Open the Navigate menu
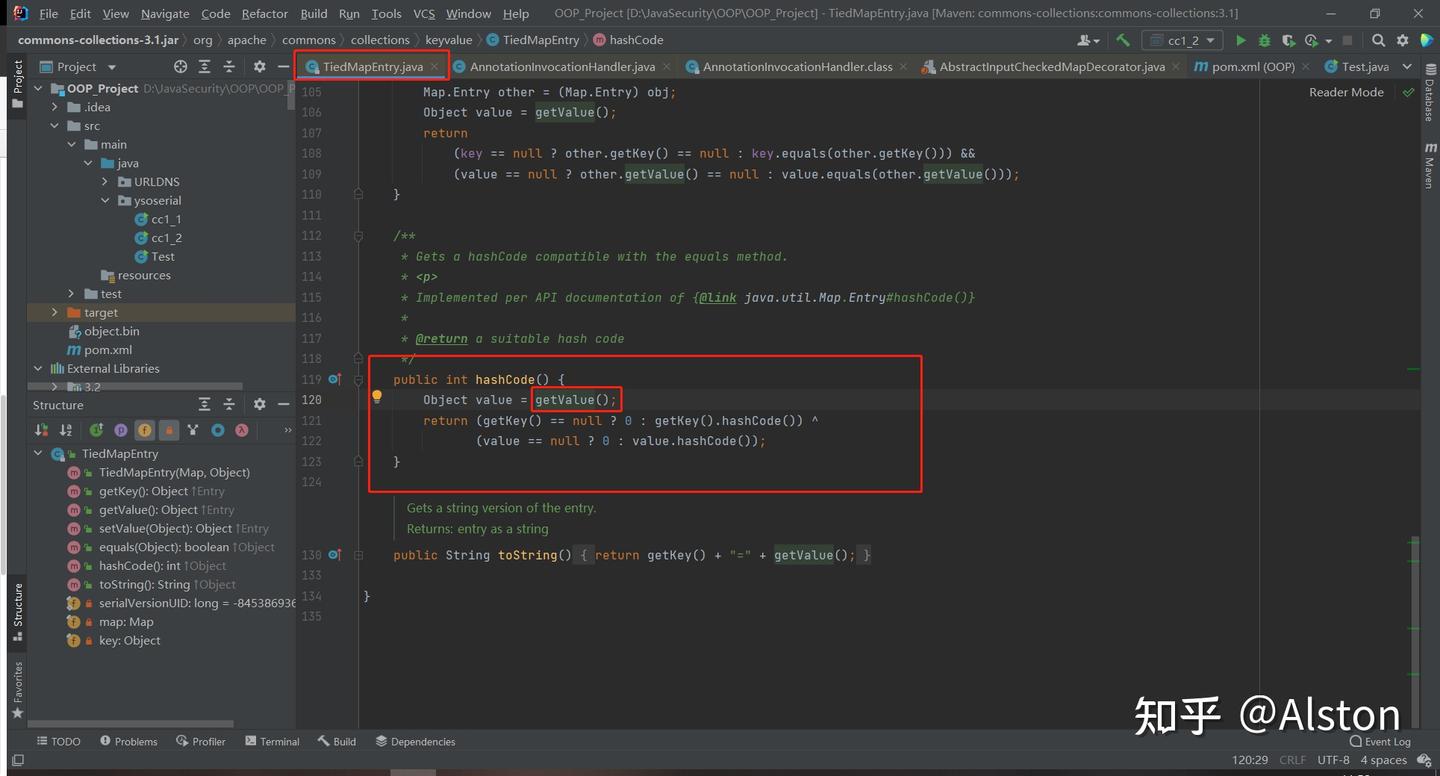Image resolution: width=1440 pixels, height=776 pixels. [x=165, y=14]
